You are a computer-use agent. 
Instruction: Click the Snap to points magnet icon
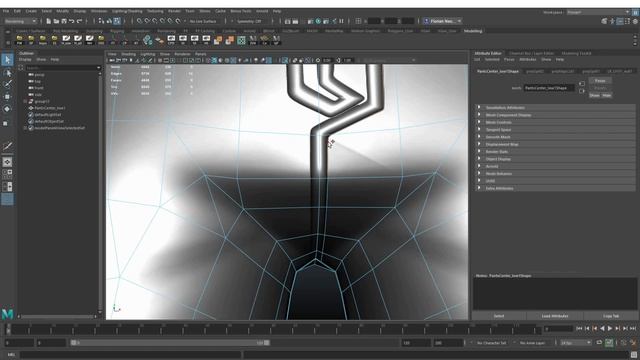[x=155, y=21]
